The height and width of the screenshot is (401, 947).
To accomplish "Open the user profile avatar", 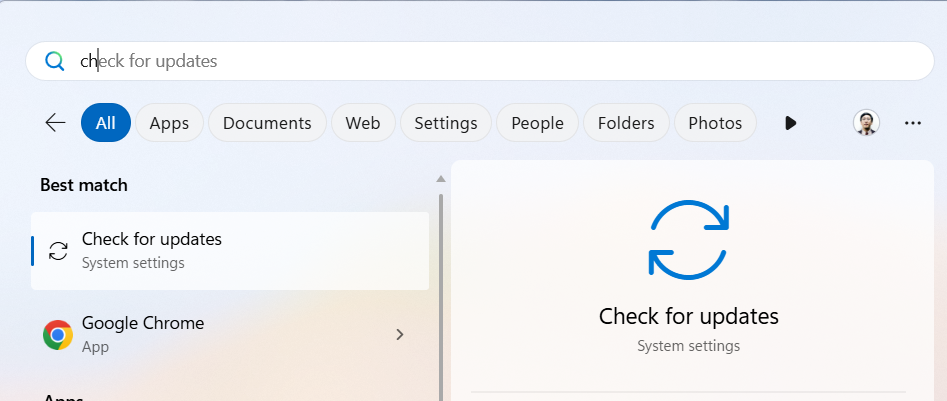I will [866, 123].
